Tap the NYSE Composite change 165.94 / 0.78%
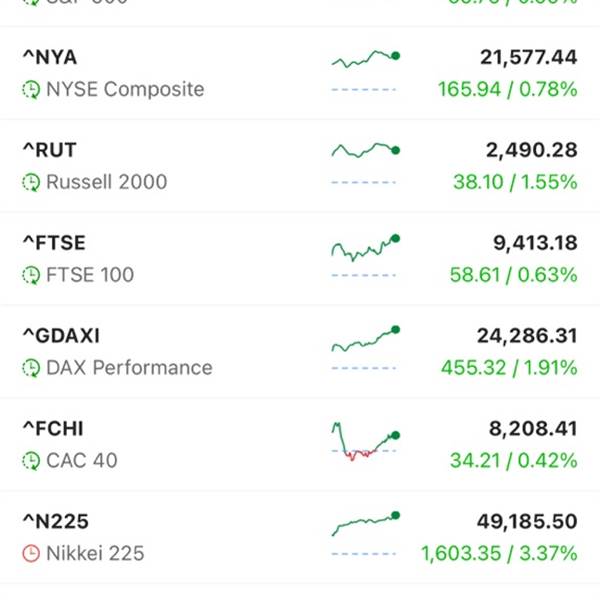600x600 pixels. click(x=507, y=89)
